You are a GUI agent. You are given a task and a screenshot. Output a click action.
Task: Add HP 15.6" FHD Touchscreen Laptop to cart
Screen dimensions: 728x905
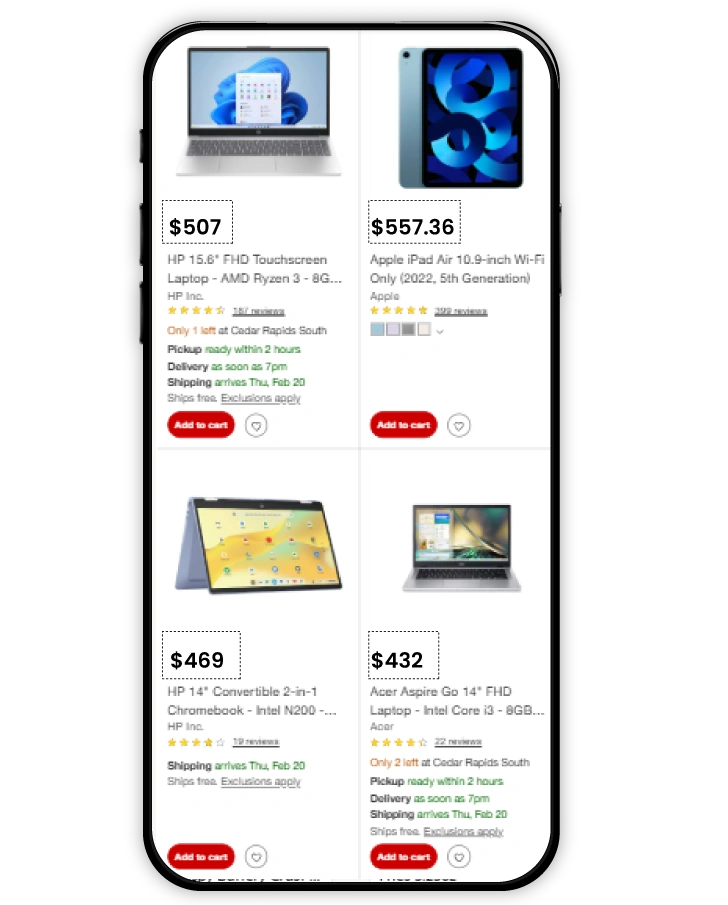pyautogui.click(x=201, y=425)
